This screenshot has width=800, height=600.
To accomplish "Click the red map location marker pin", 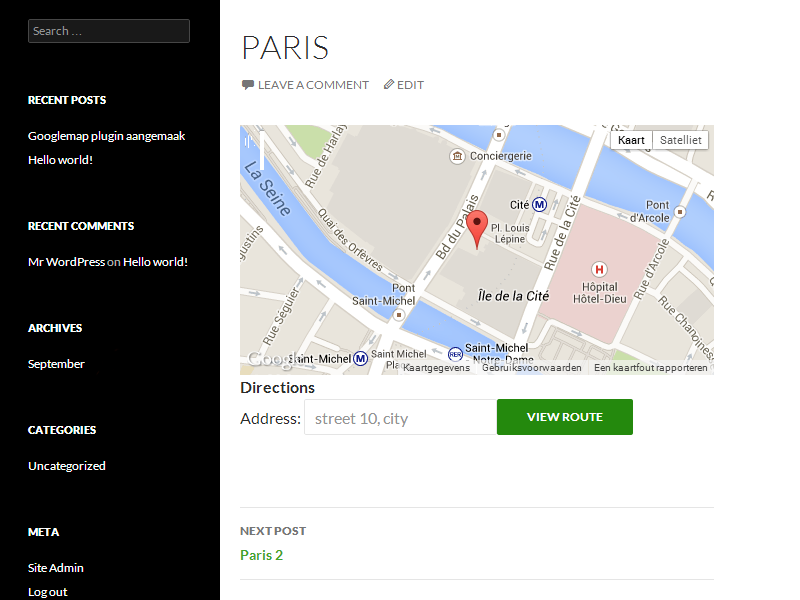I will (477, 229).
